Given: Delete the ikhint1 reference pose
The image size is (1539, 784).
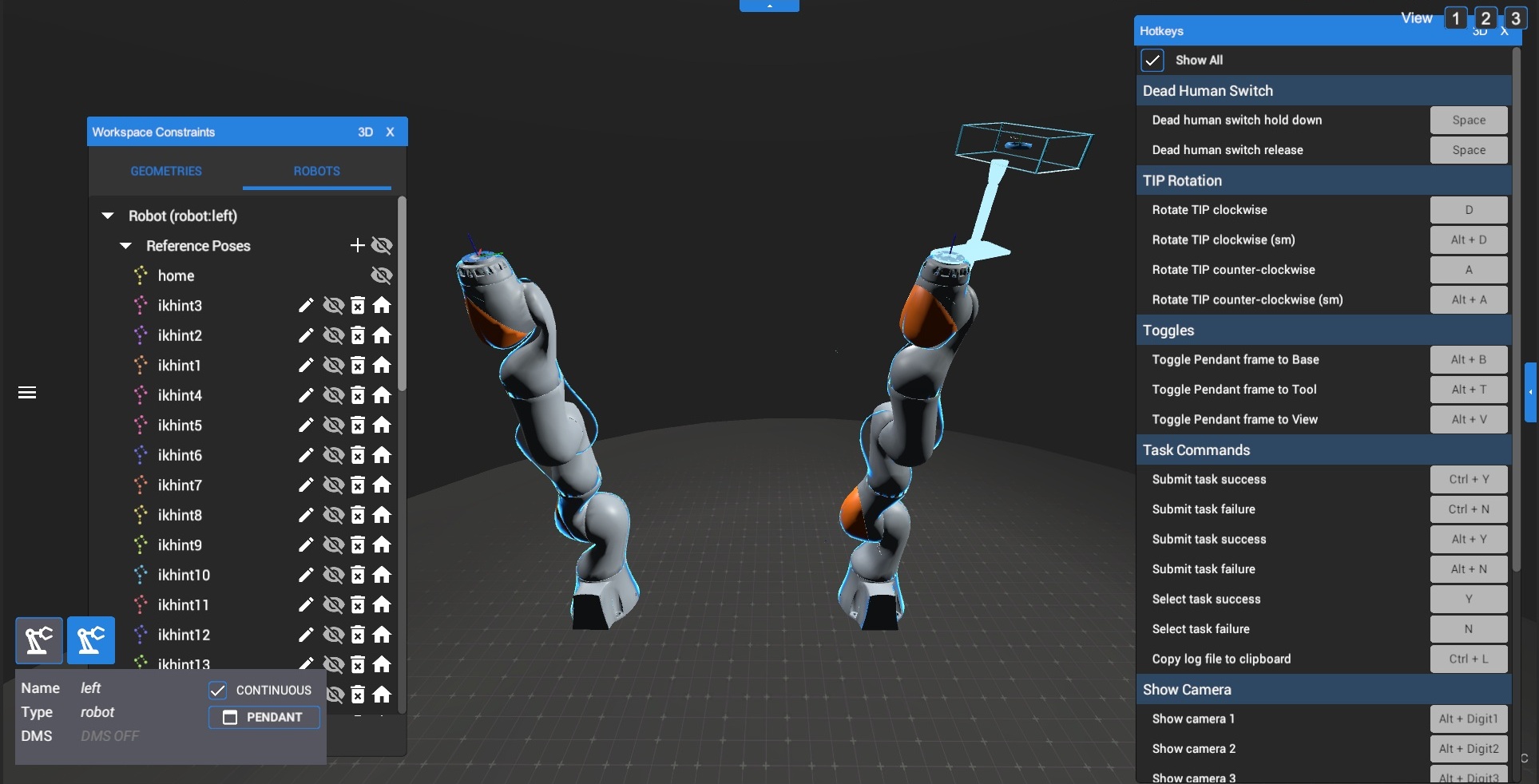Looking at the screenshot, I should click(358, 365).
